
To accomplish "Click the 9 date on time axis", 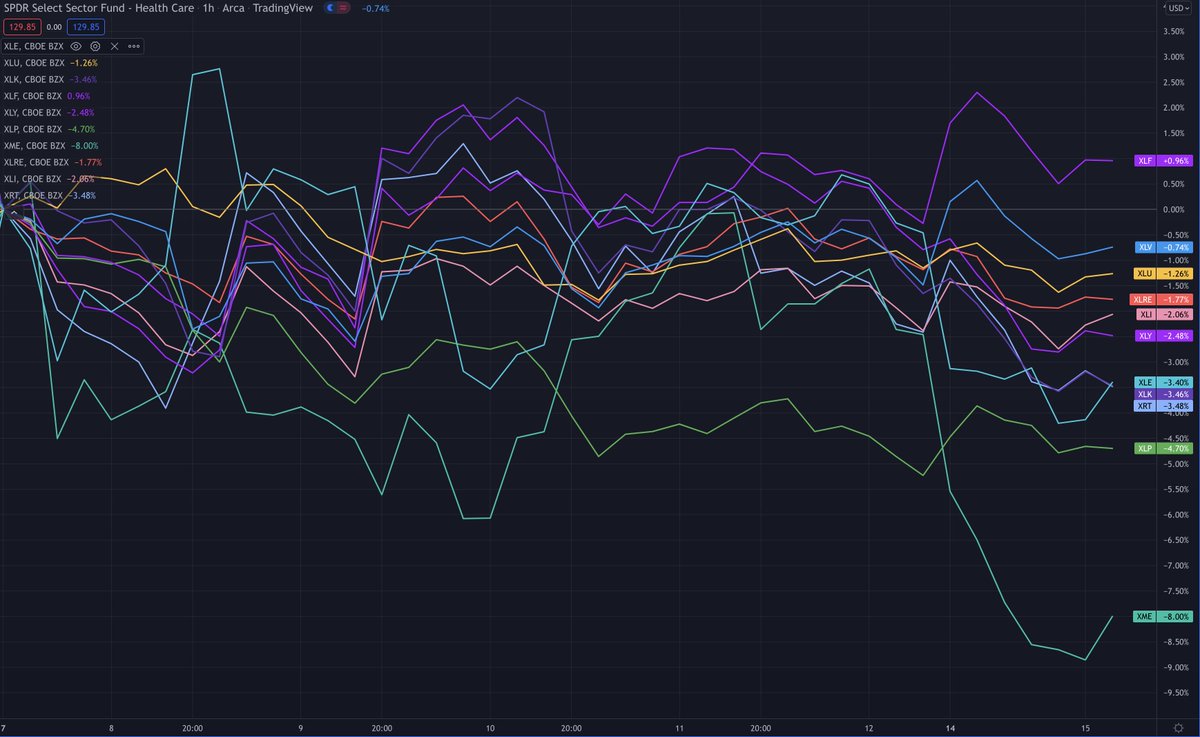I will coord(300,728).
